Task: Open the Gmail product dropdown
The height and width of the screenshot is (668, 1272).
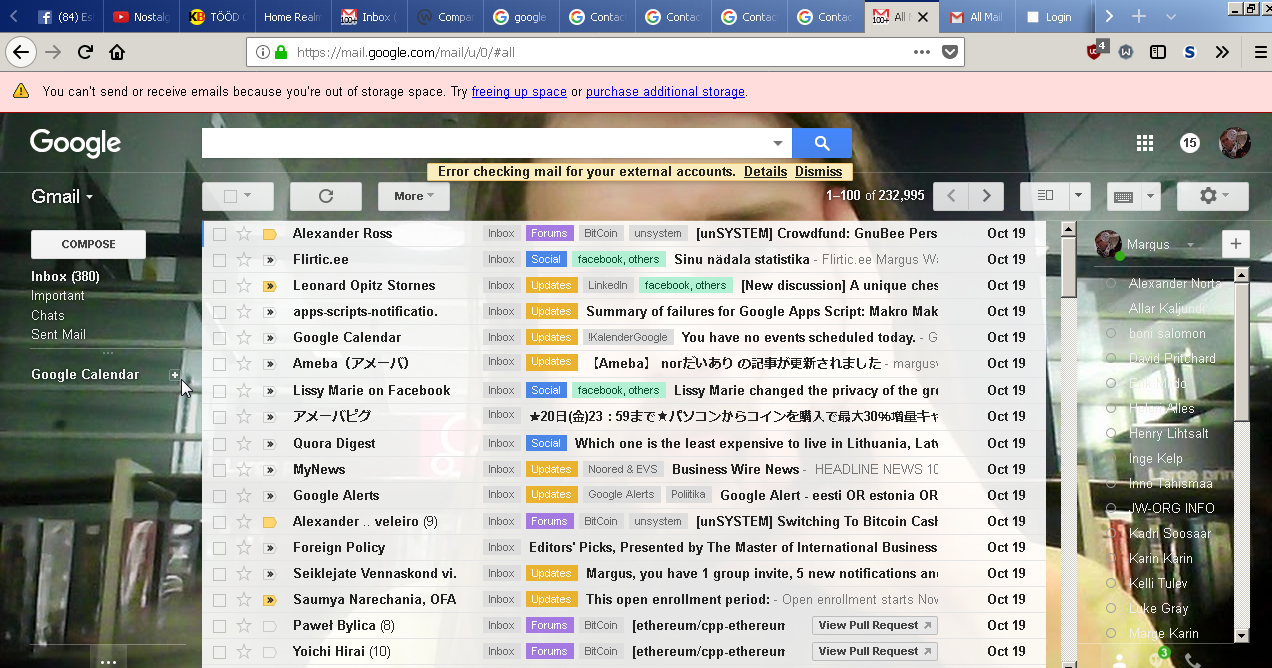Action: pyautogui.click(x=62, y=196)
